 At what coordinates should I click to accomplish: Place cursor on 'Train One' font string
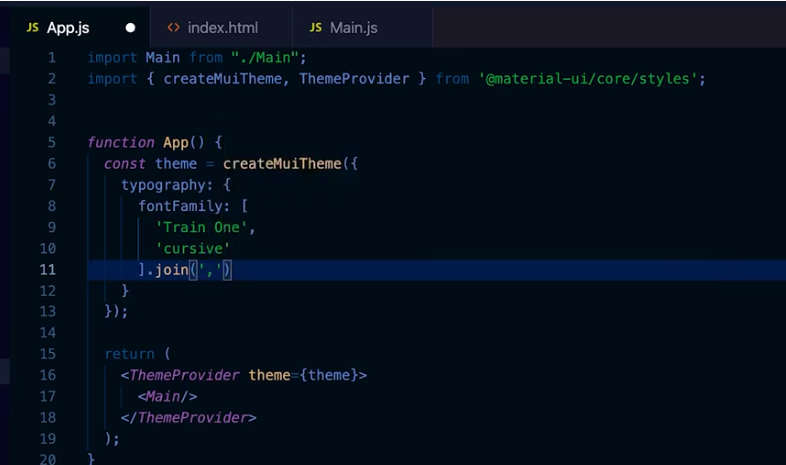[x=202, y=227]
